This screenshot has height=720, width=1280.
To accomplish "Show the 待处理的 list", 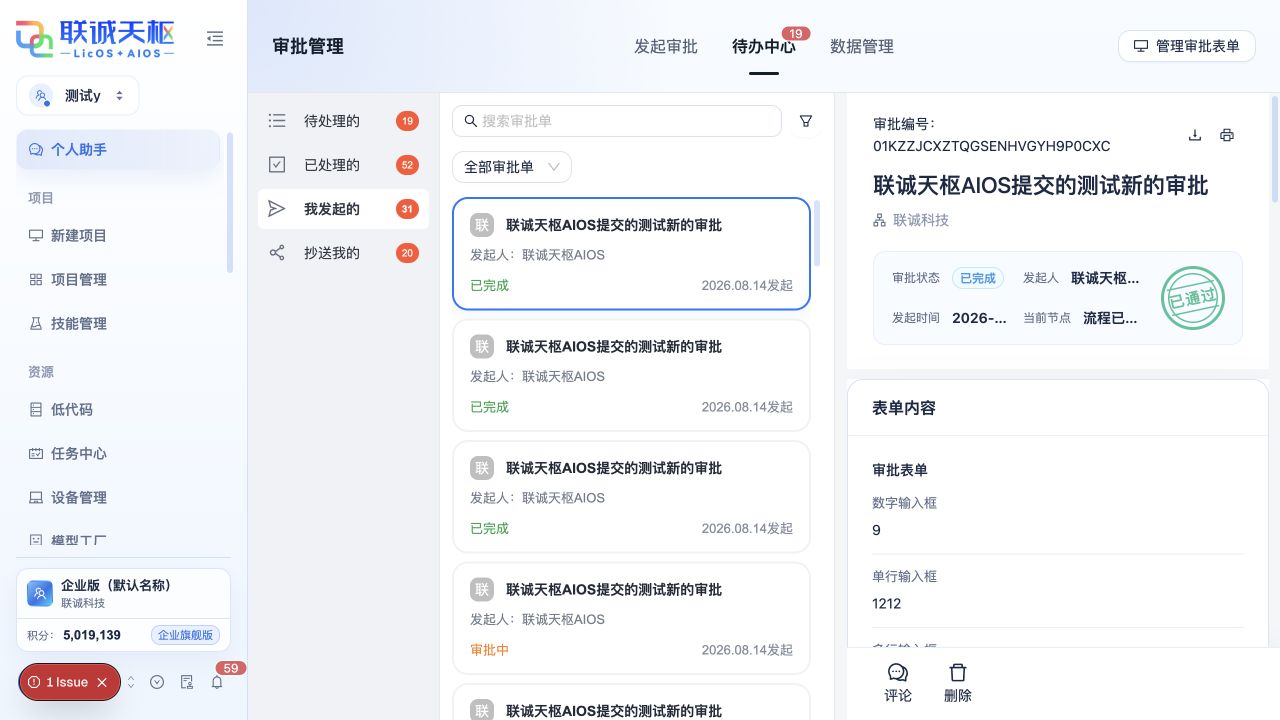I will pyautogui.click(x=343, y=121).
